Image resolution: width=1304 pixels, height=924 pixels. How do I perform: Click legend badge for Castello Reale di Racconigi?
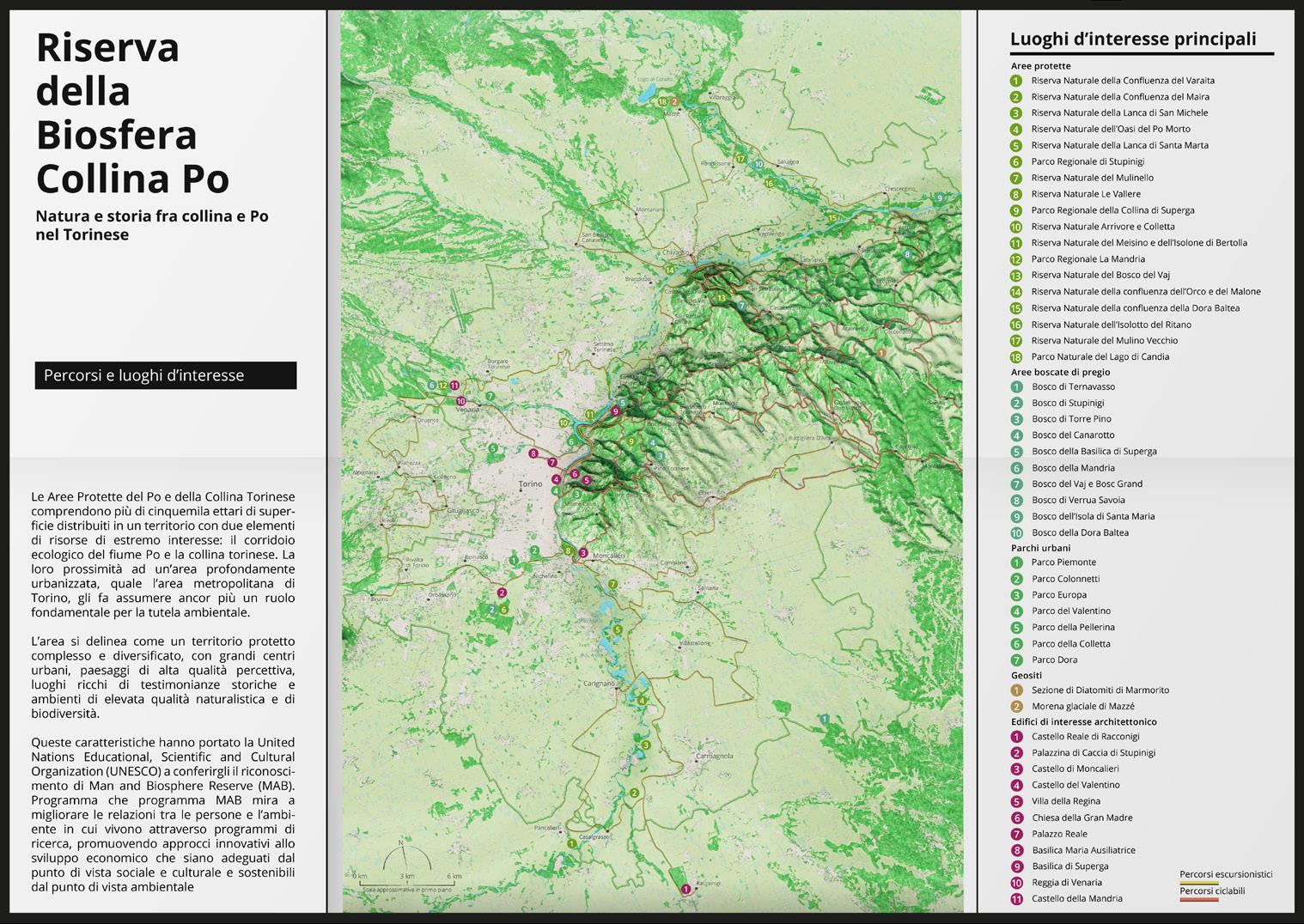[1017, 736]
